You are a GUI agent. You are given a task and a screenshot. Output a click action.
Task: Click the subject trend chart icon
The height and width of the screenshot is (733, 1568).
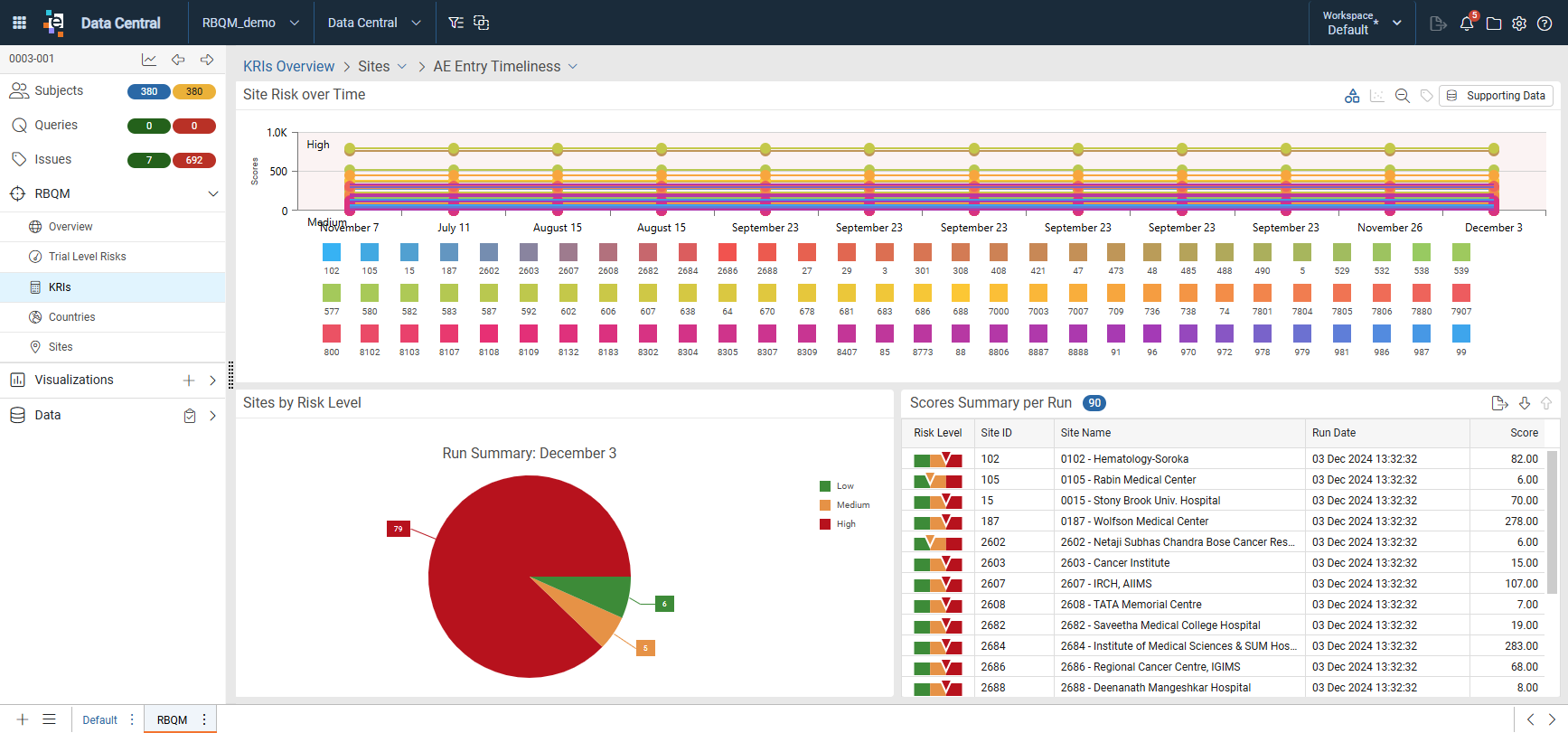149,60
